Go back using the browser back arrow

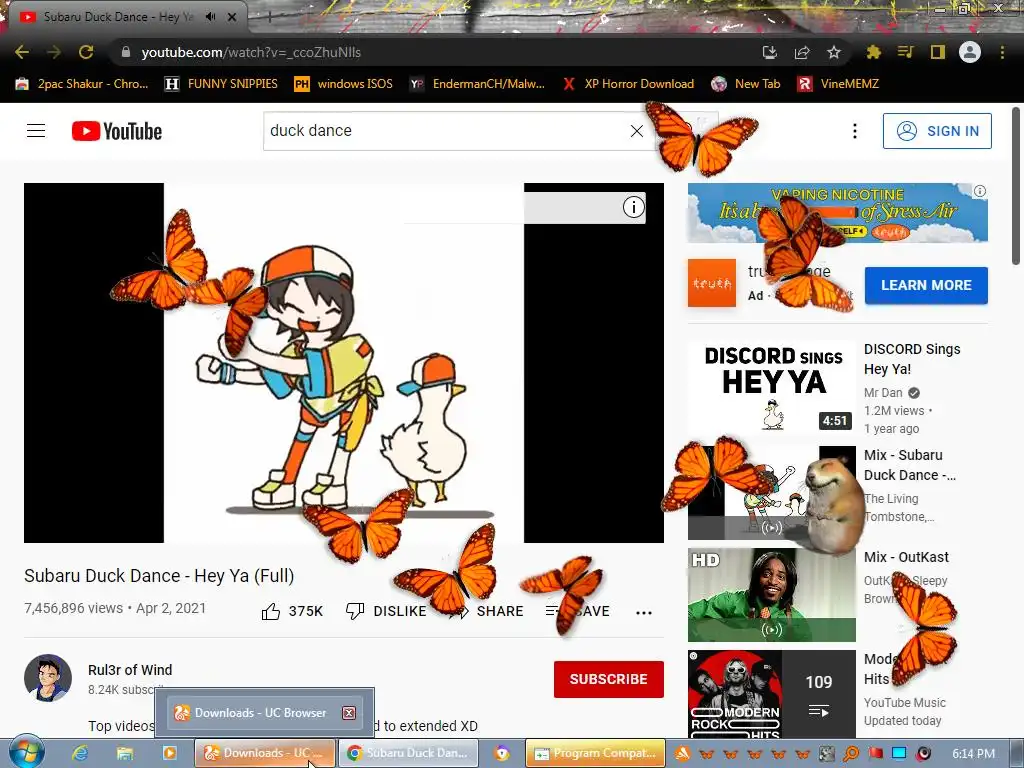(x=22, y=52)
